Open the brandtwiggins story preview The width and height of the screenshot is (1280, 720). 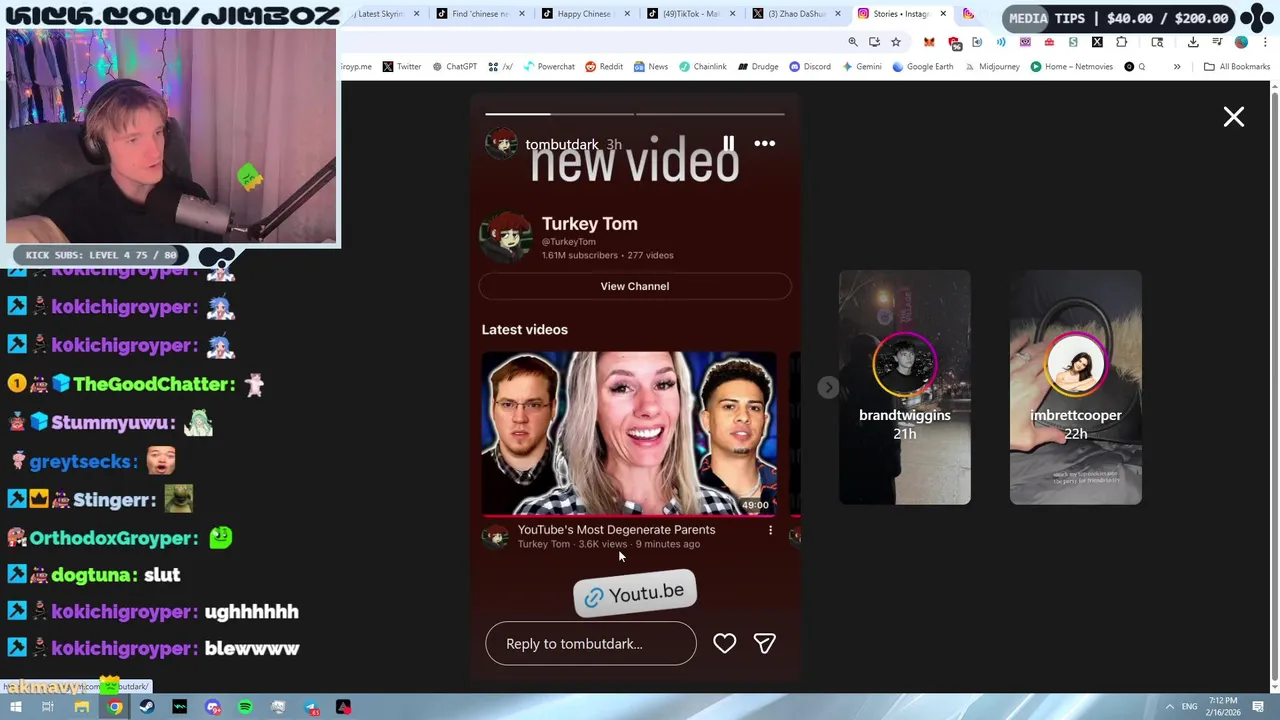click(905, 387)
